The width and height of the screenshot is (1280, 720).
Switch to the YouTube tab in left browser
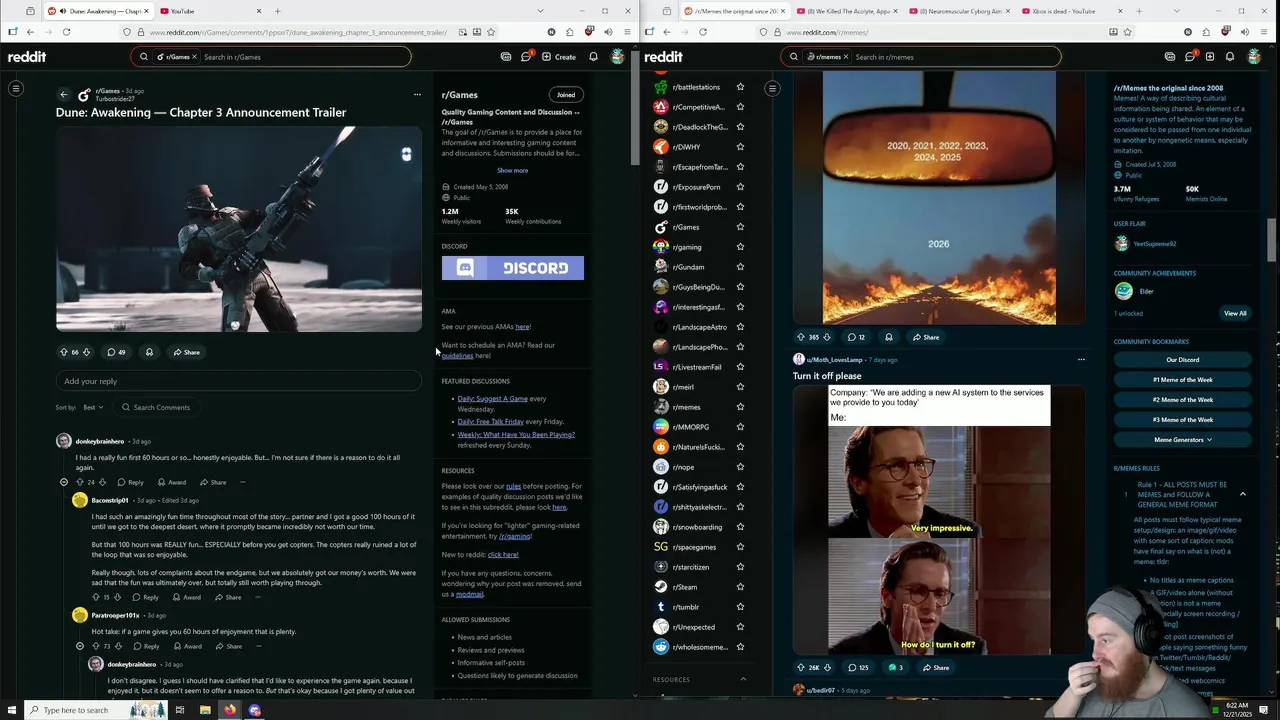(x=210, y=11)
